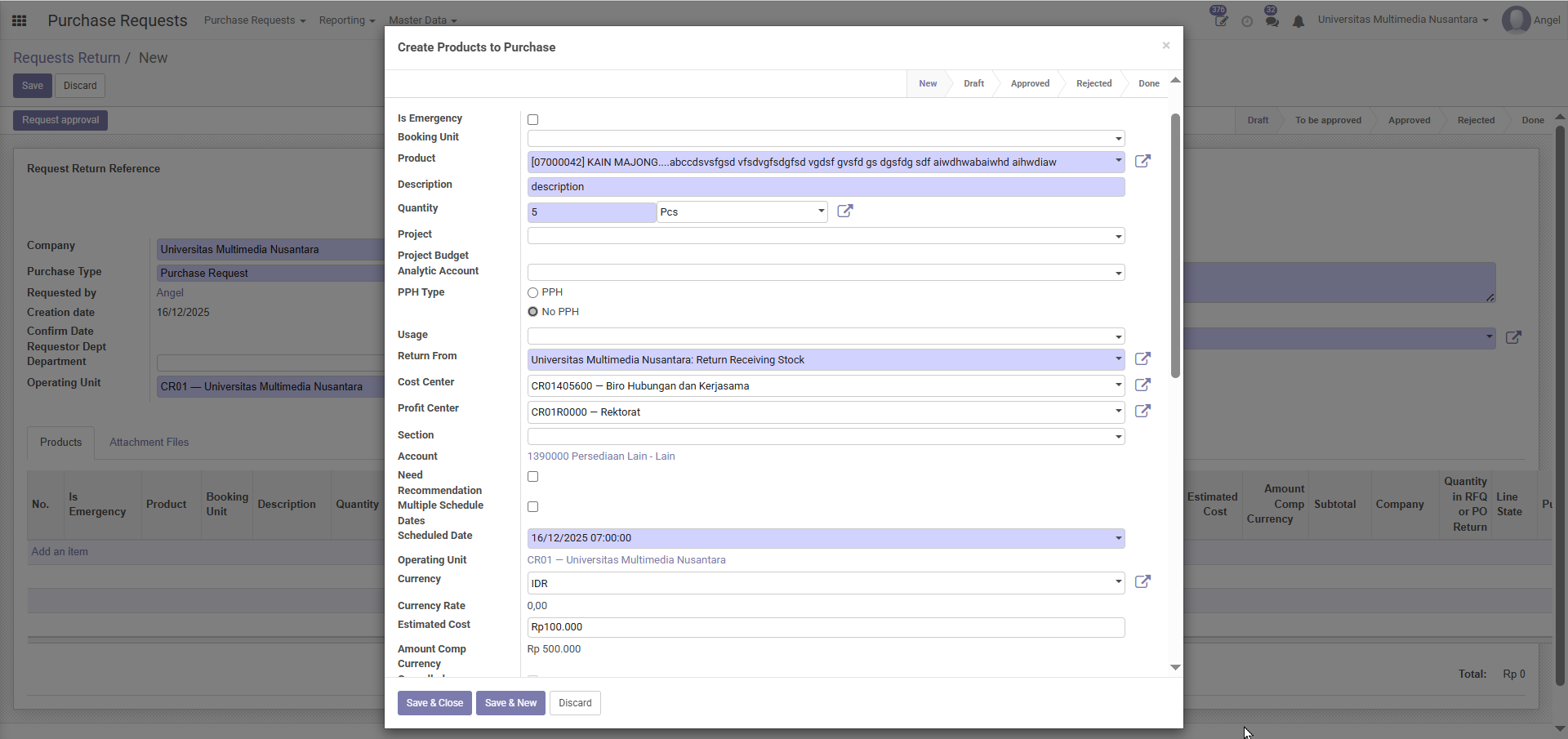This screenshot has width=1568, height=739.
Task: Open external link beside Currency field
Action: click(x=1143, y=582)
